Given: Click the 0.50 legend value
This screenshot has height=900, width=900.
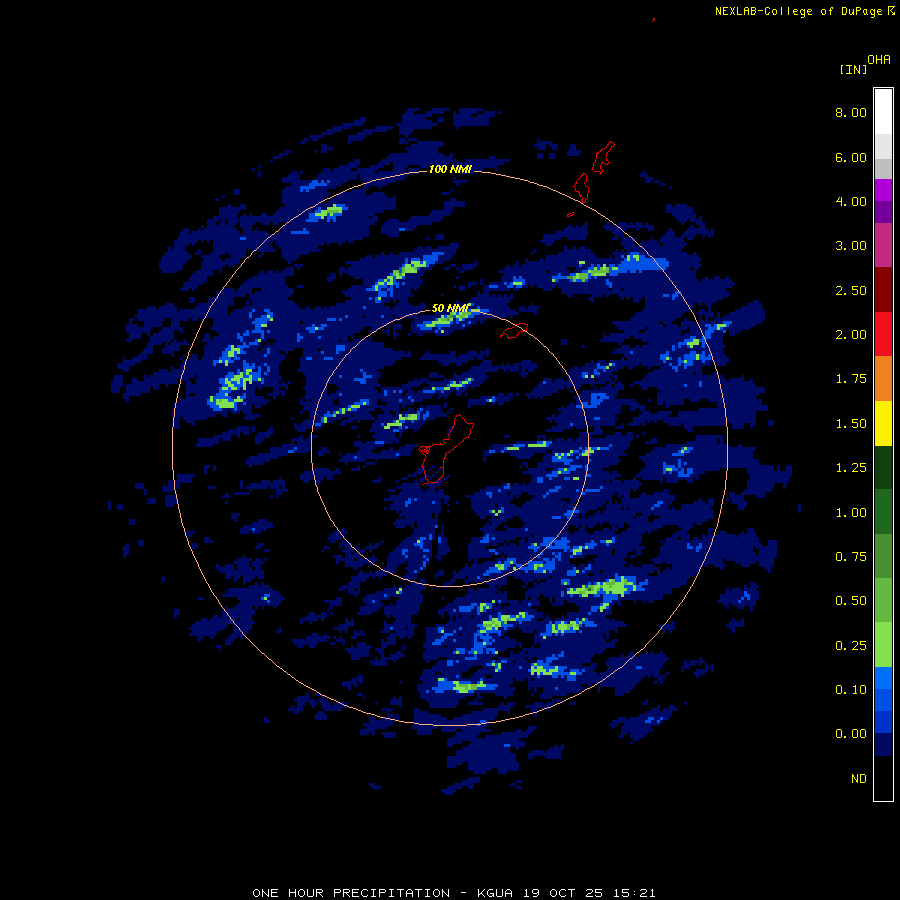Looking at the screenshot, I should tap(851, 601).
